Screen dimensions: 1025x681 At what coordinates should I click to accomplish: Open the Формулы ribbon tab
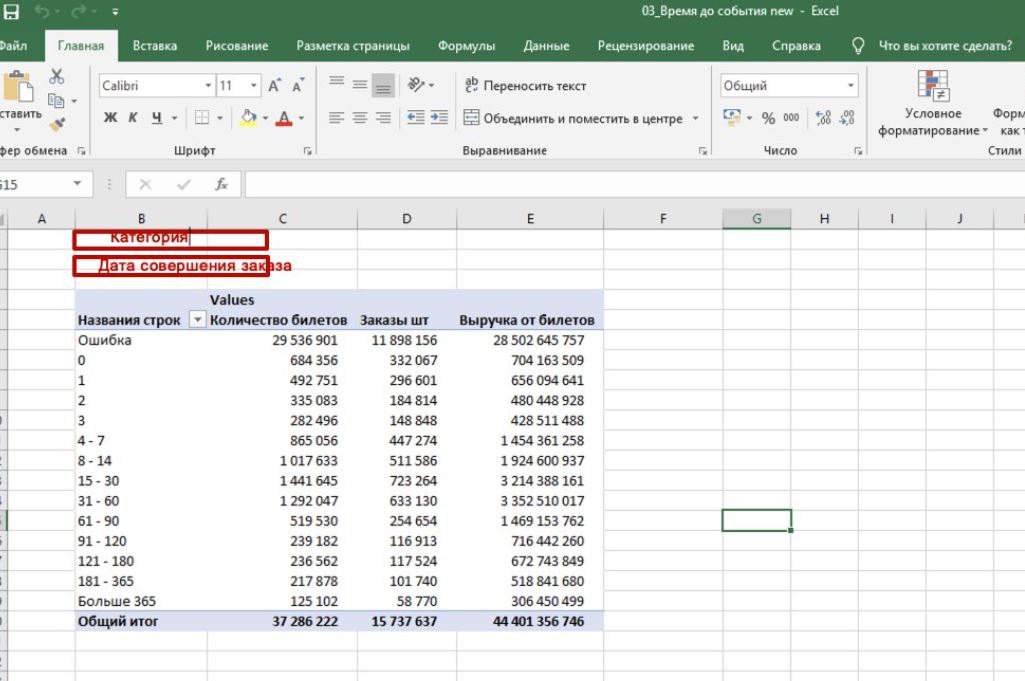466,46
